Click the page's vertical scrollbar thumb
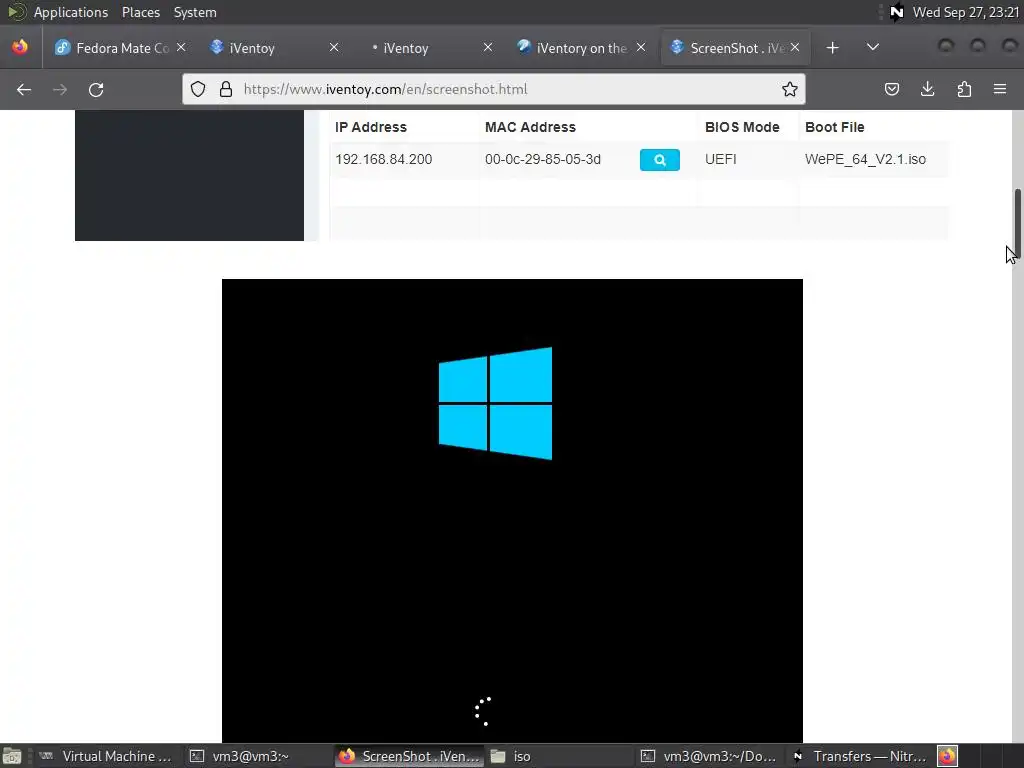 coord(1017,223)
